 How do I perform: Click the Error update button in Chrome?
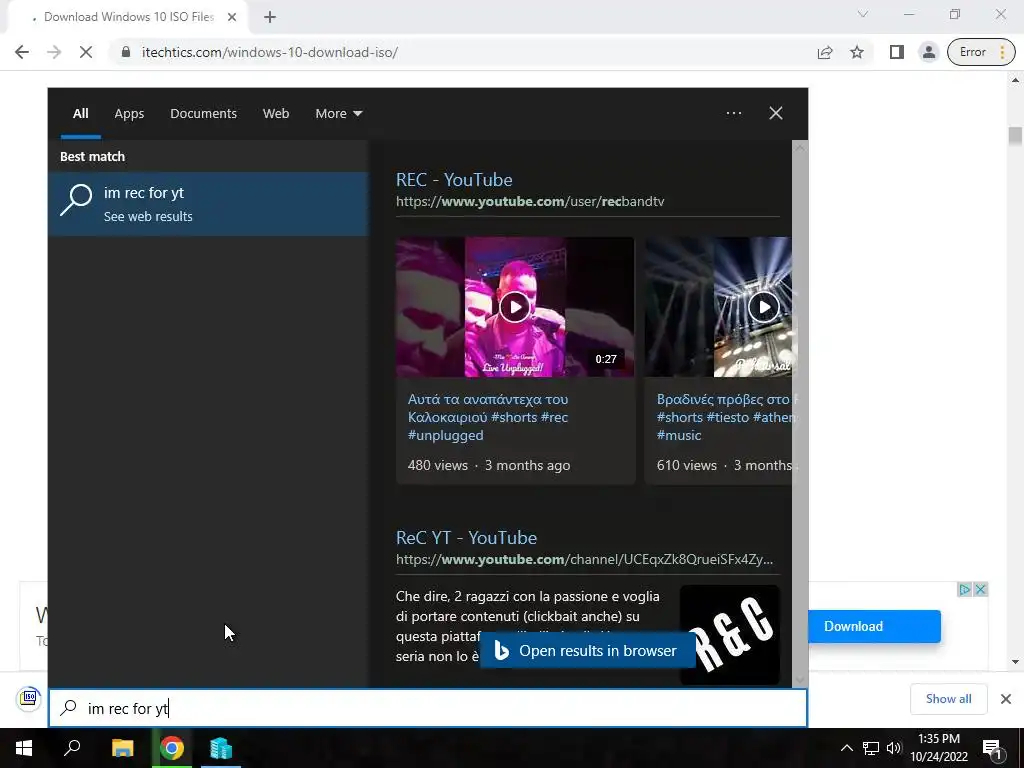click(981, 52)
